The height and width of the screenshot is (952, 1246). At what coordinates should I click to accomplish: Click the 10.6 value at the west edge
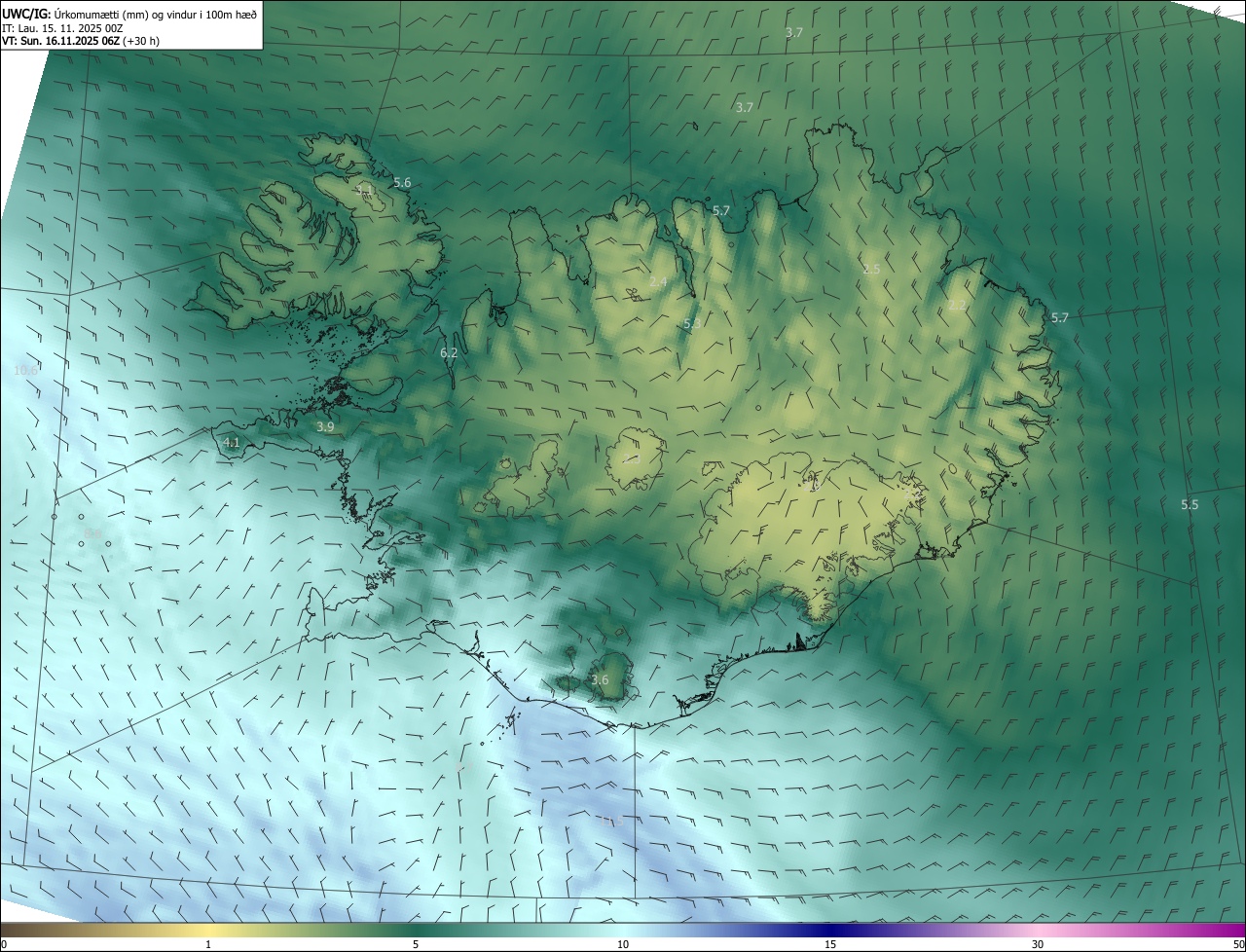25,371
